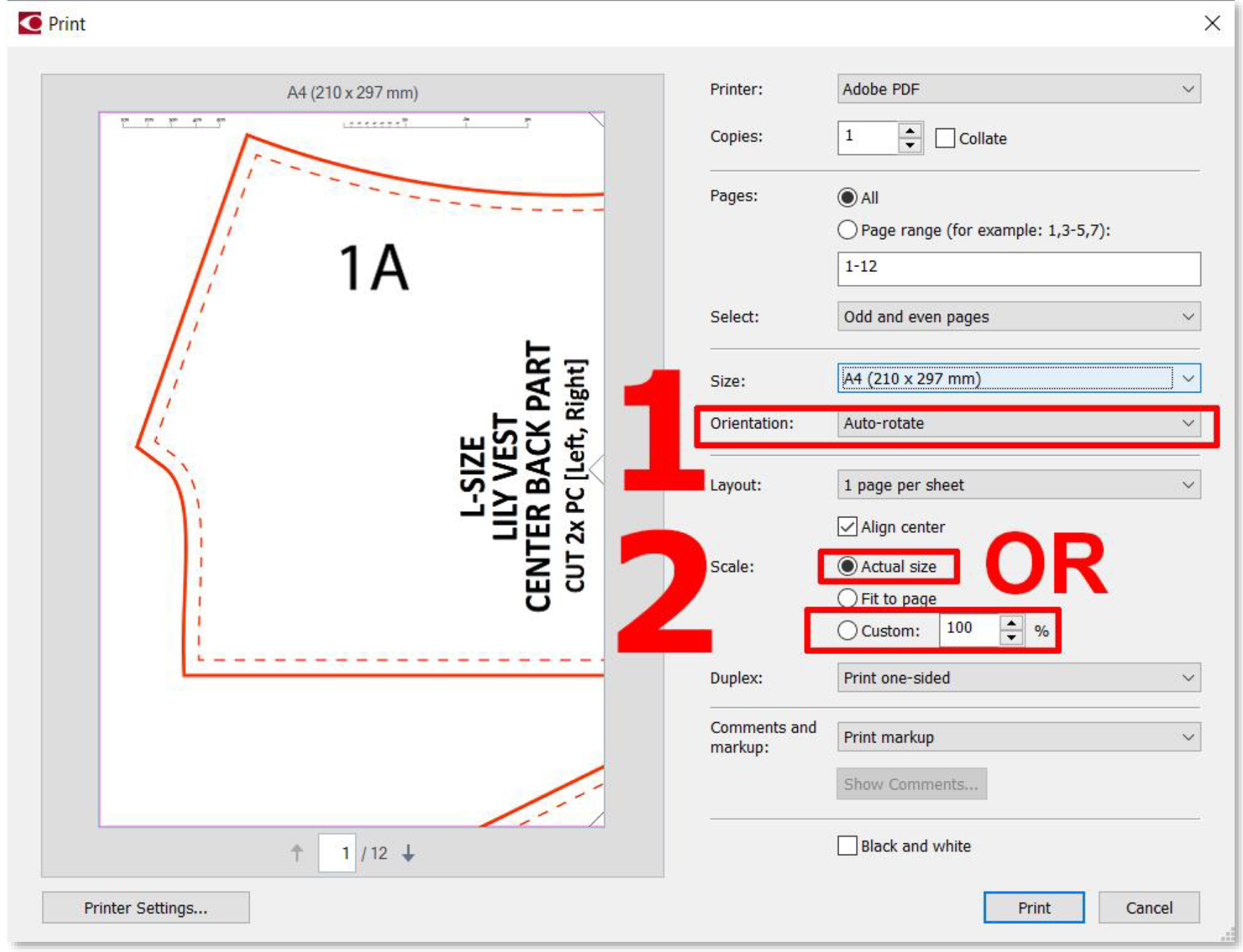Select Custom scale radio button
Image resolution: width=1243 pixels, height=952 pixels.
pyautogui.click(x=848, y=630)
